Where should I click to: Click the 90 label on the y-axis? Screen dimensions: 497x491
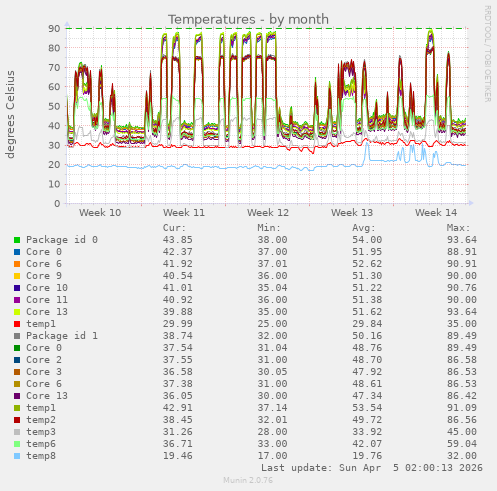coord(54,29)
